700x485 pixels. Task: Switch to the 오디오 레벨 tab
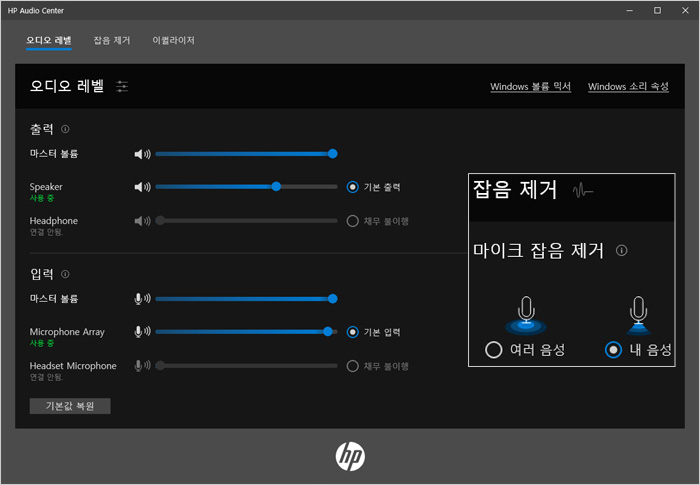[49, 40]
